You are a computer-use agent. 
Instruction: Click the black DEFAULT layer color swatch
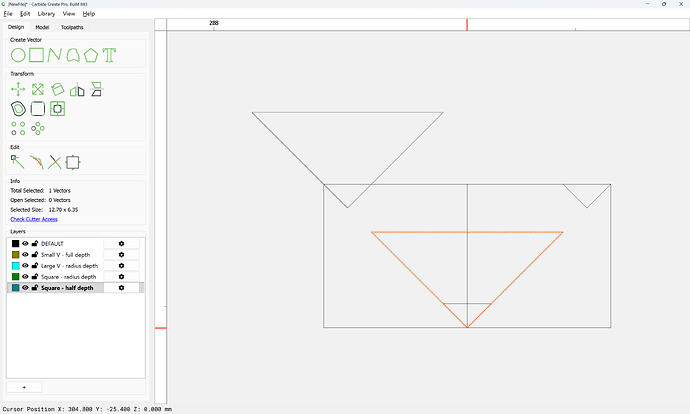[x=15, y=243]
